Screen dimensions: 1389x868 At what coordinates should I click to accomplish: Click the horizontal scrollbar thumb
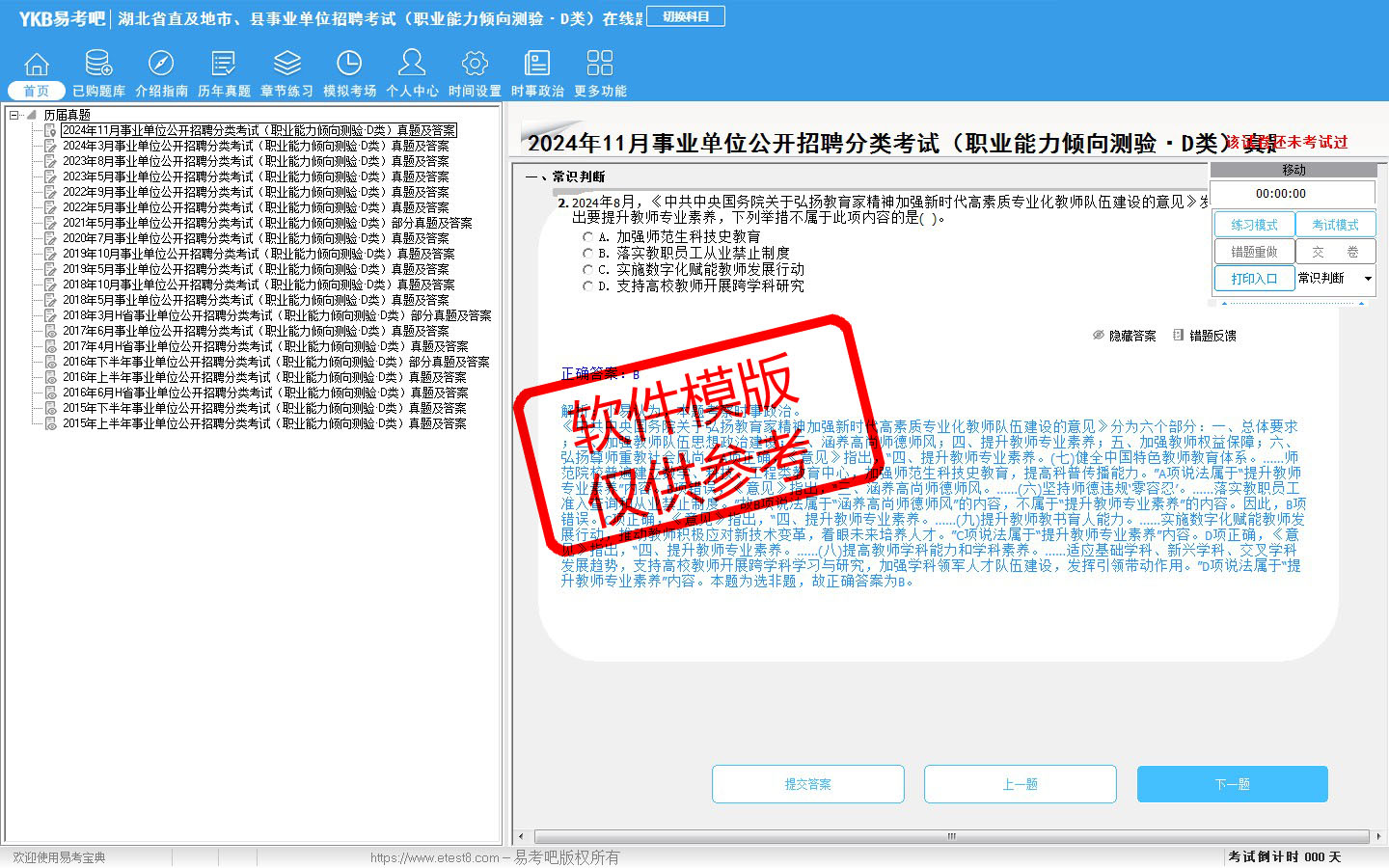pos(951,836)
